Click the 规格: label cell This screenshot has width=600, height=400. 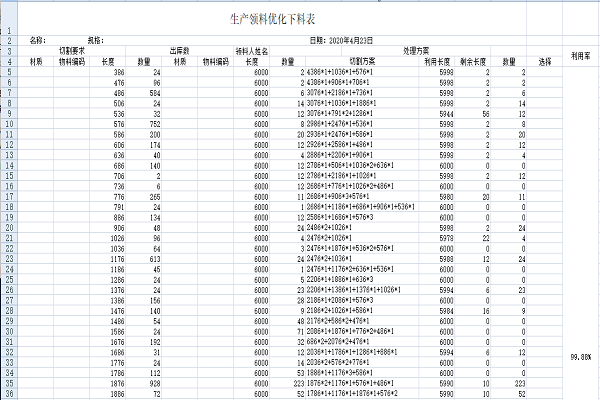pyautogui.click(x=96, y=40)
